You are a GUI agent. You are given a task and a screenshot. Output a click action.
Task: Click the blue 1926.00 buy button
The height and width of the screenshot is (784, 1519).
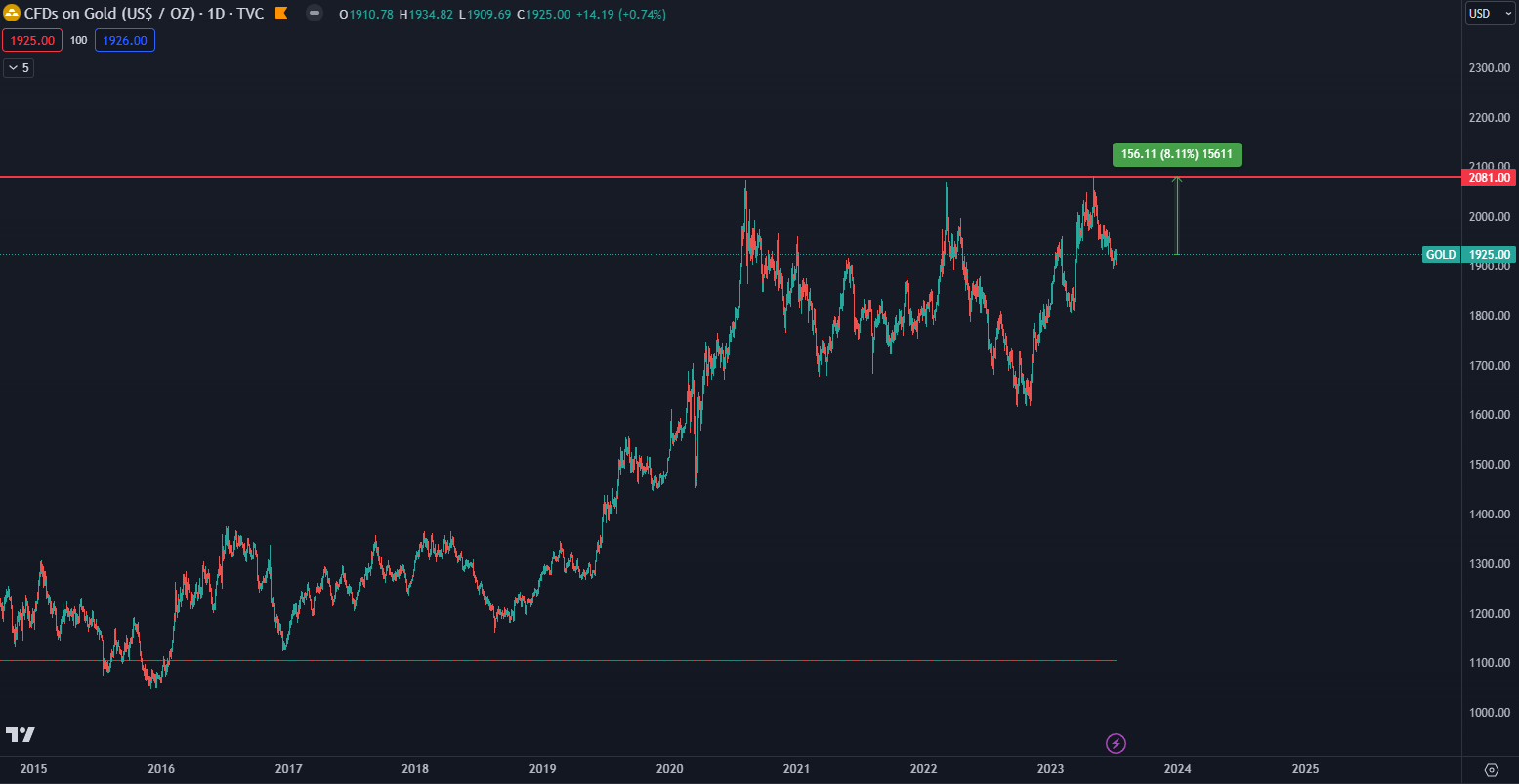coord(125,40)
